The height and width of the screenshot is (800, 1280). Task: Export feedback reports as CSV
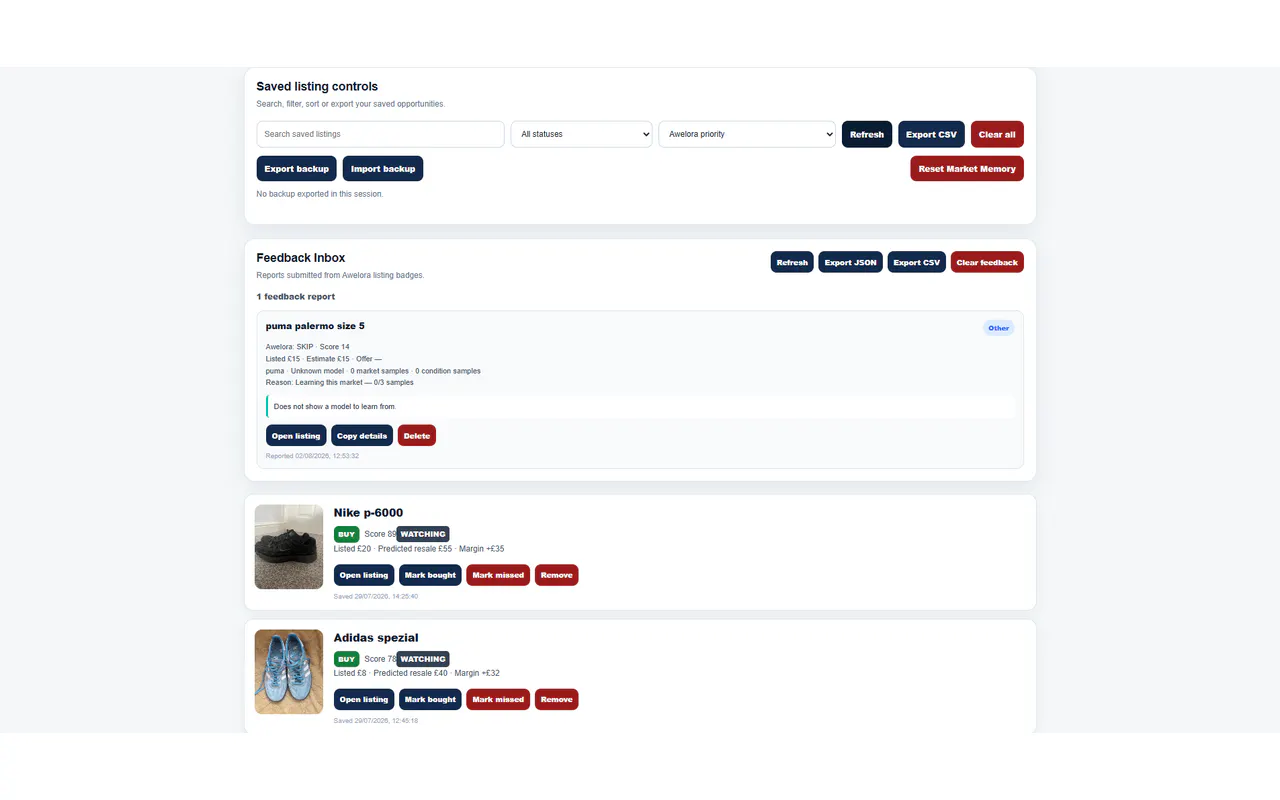(917, 262)
